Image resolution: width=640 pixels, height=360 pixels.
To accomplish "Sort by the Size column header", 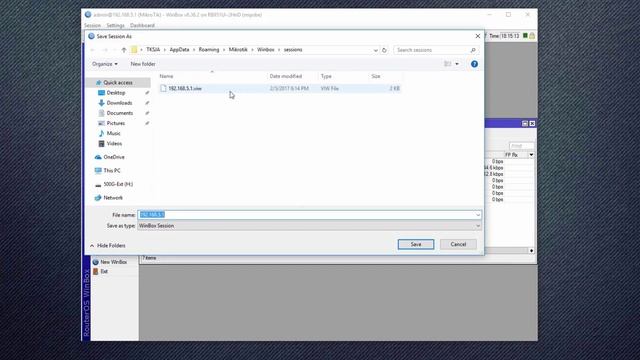I will tap(376, 76).
